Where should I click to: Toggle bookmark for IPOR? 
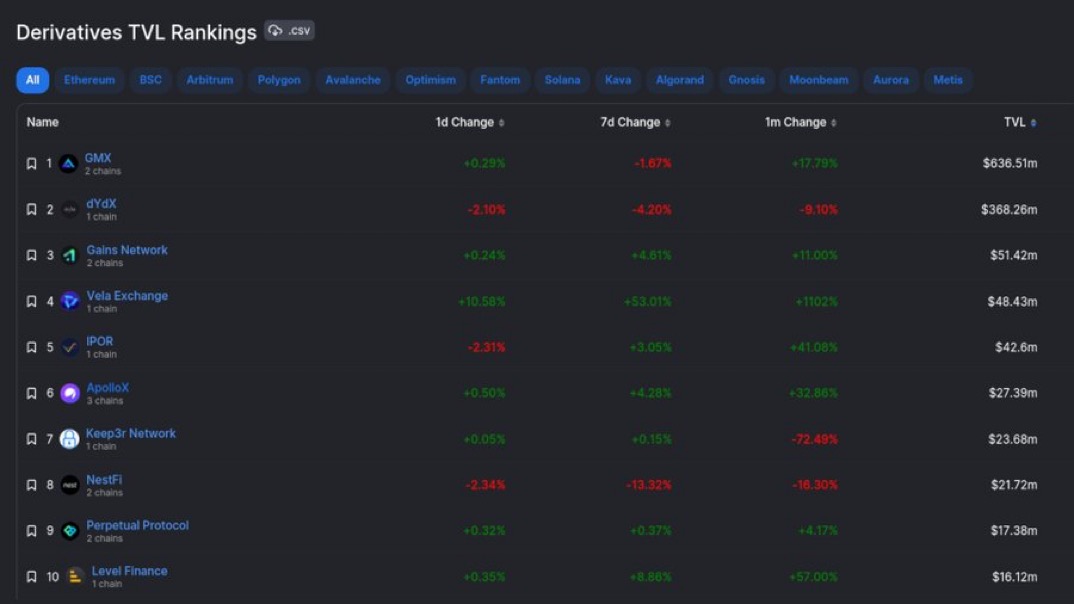[31, 347]
